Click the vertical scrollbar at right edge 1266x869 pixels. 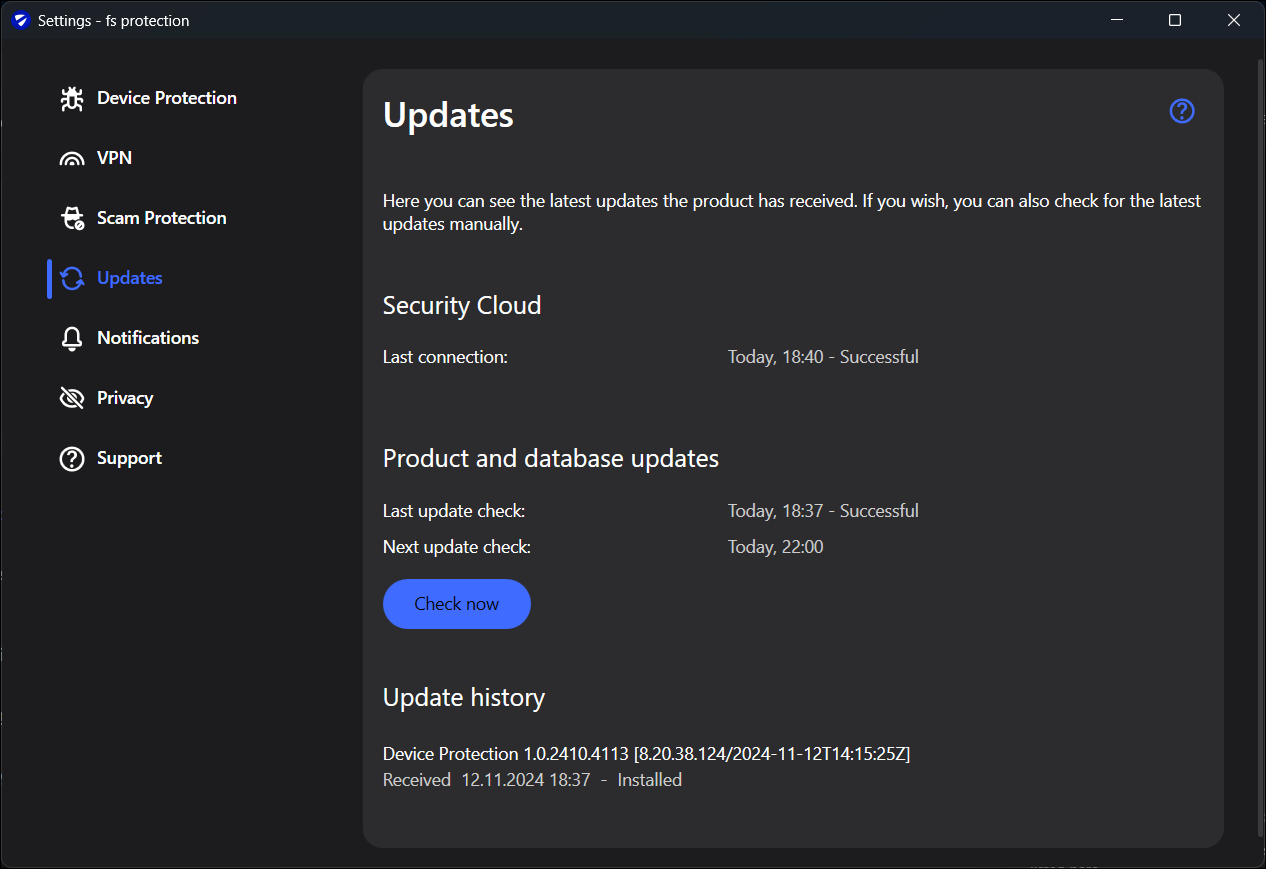click(1260, 450)
